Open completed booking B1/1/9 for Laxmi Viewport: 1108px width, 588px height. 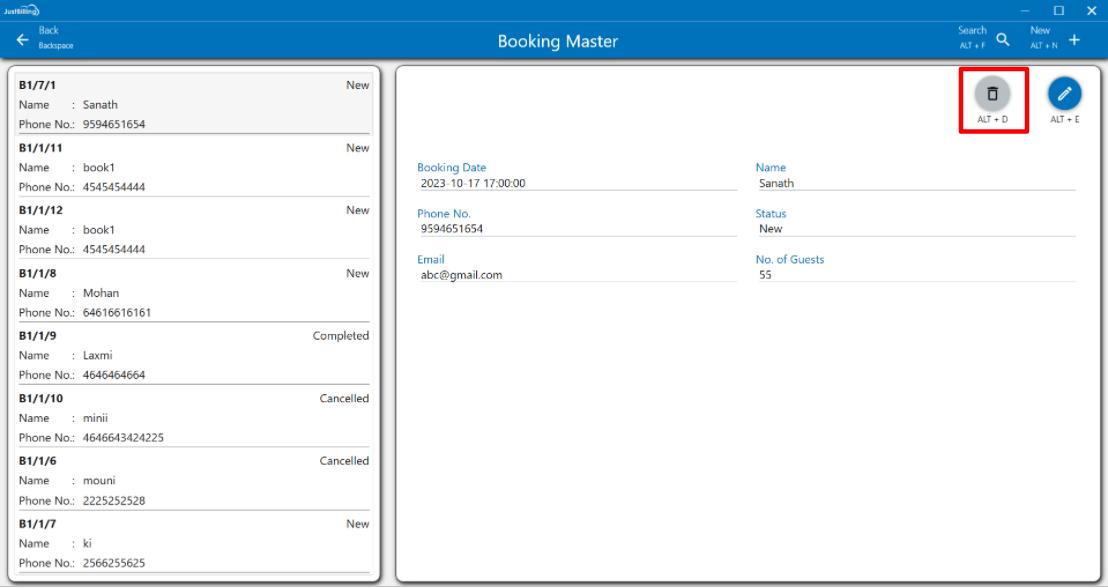194,355
